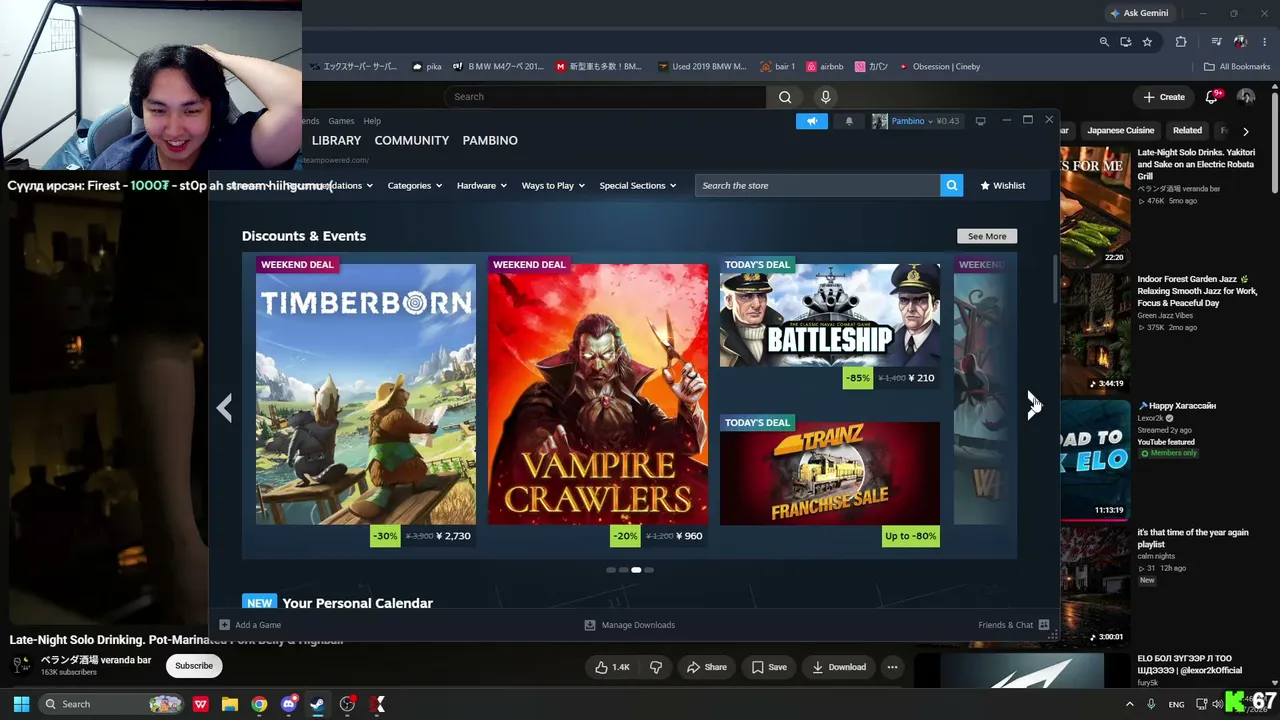The width and height of the screenshot is (1280, 720).
Task: Like the YouTube video with 1.4K likes
Action: pos(612,667)
